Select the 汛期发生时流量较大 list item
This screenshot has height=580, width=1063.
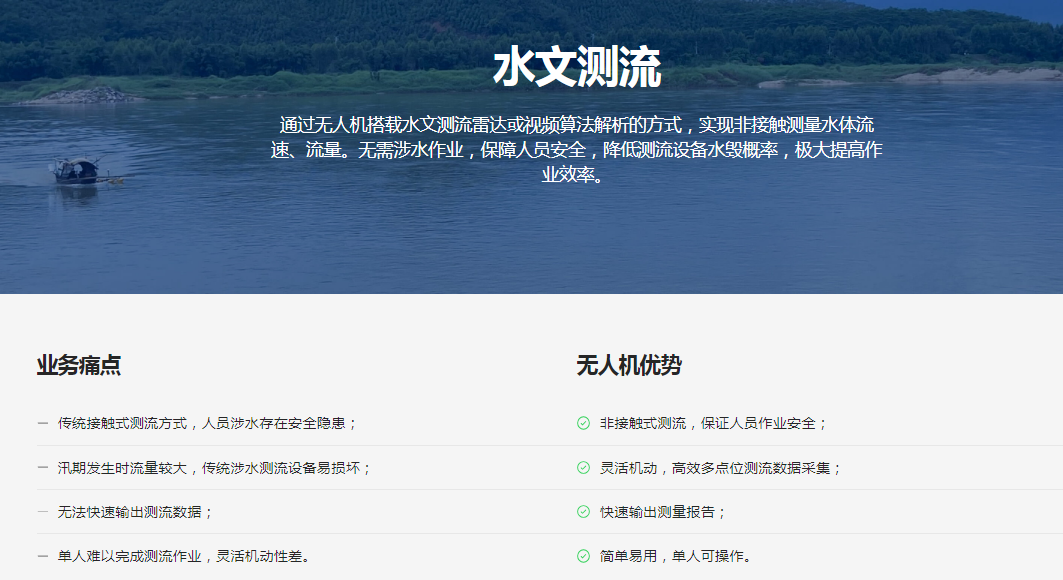(215, 467)
